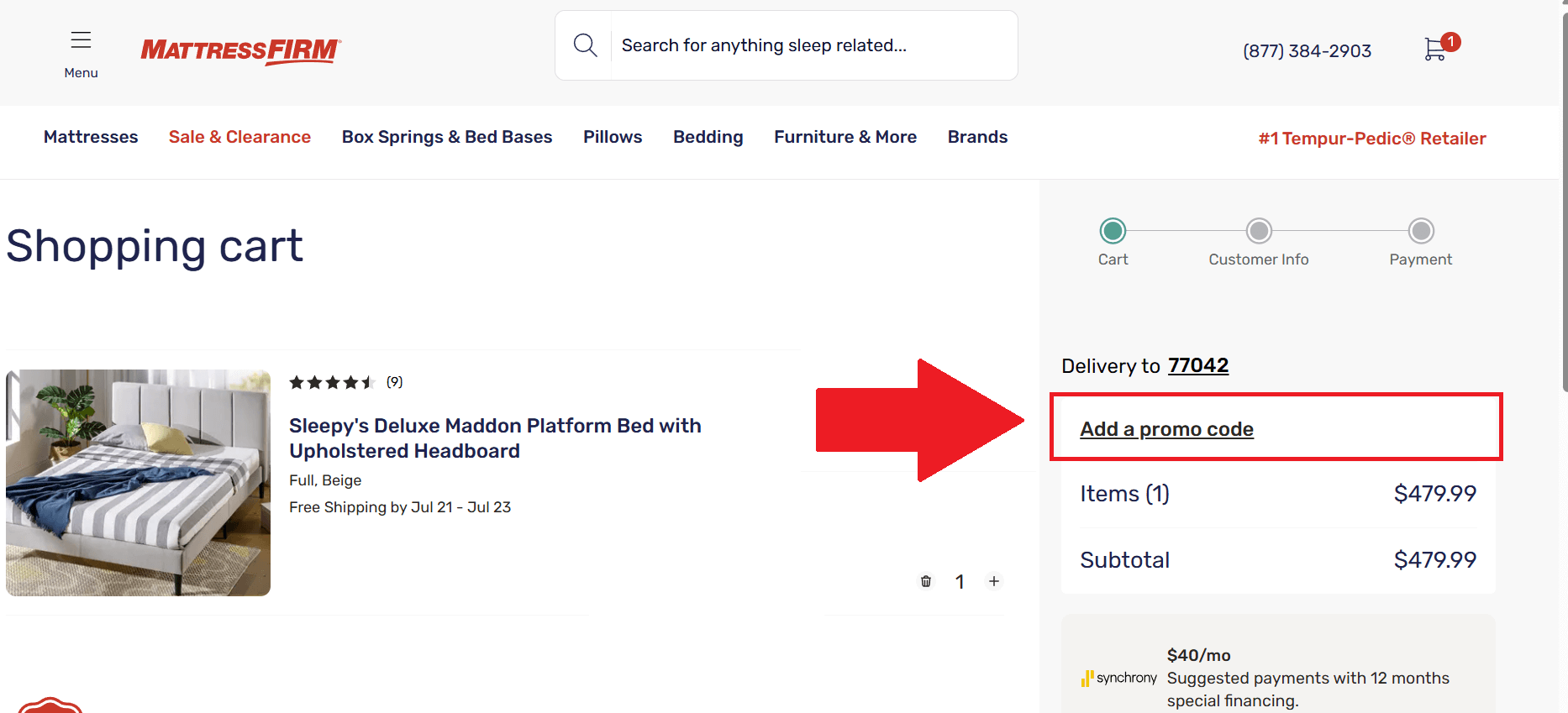Image resolution: width=1568 pixels, height=713 pixels.
Task: Click the star rating for the bed
Action: pos(332,383)
